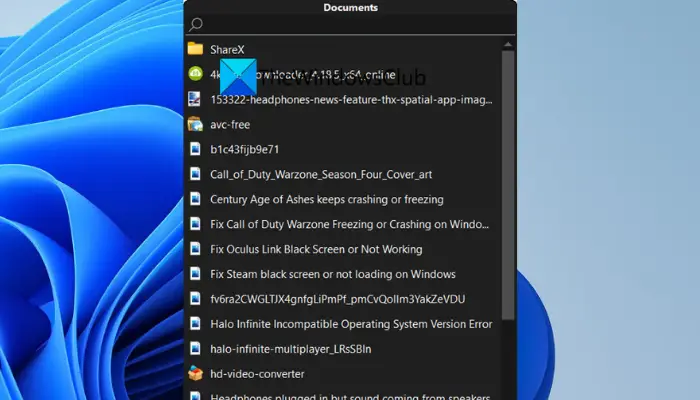Viewport: 700px width, 400px height.
Task: Click the Halo Infinite Incompatible file icon
Action: click(195, 324)
